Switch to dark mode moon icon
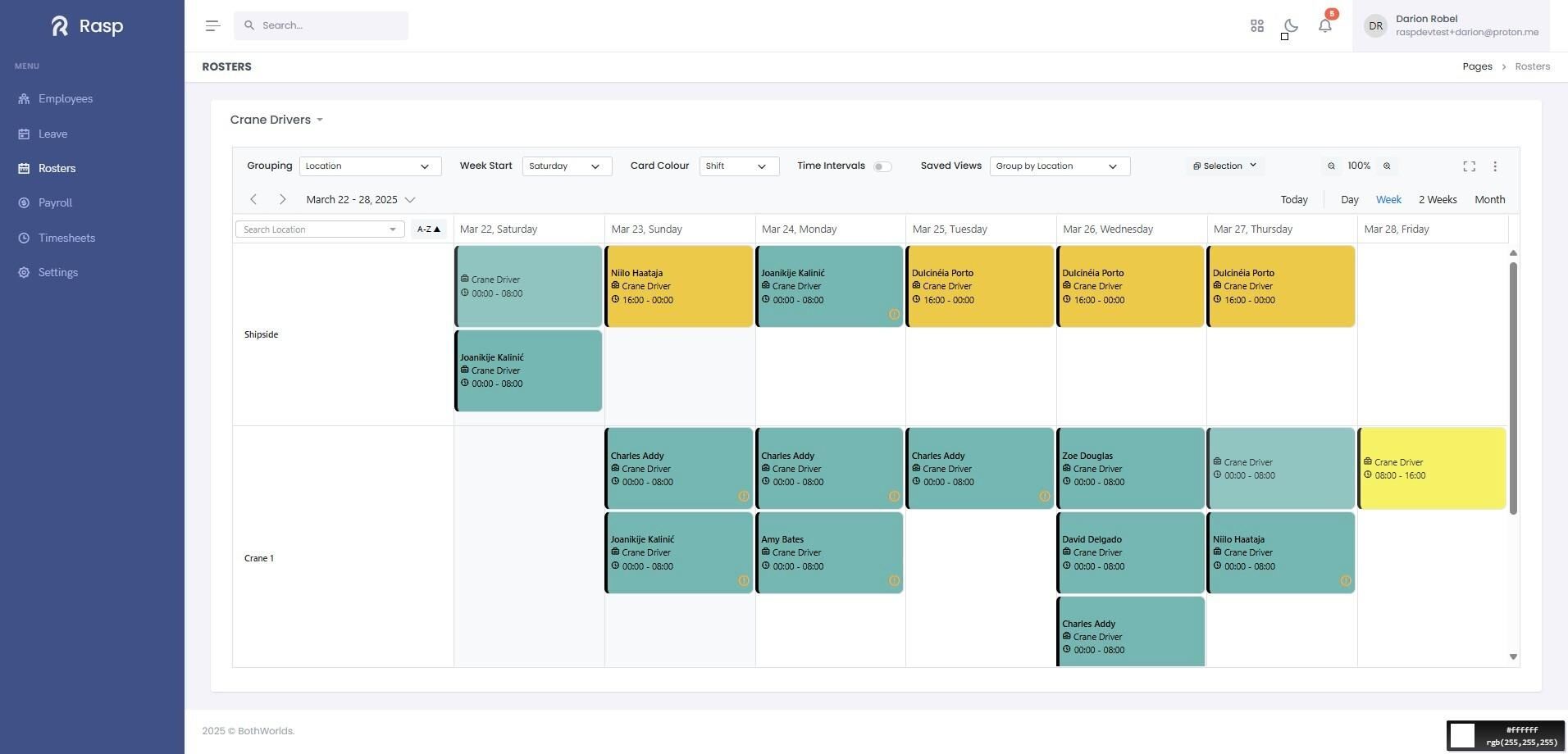Viewport: 1568px width, 754px height. [x=1291, y=25]
